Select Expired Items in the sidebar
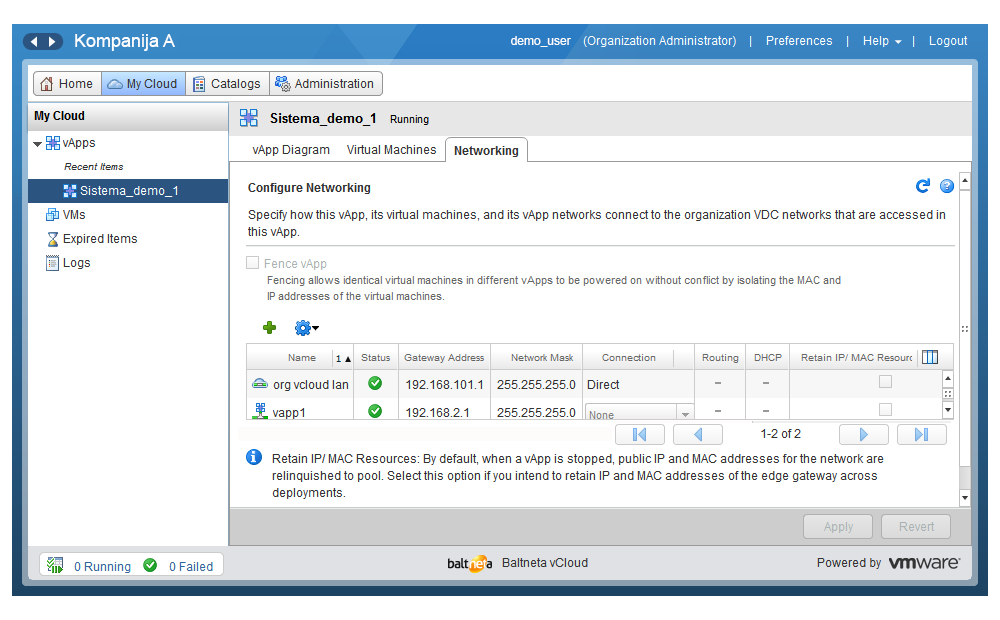The width and height of the screenshot is (1000, 620). coord(99,239)
